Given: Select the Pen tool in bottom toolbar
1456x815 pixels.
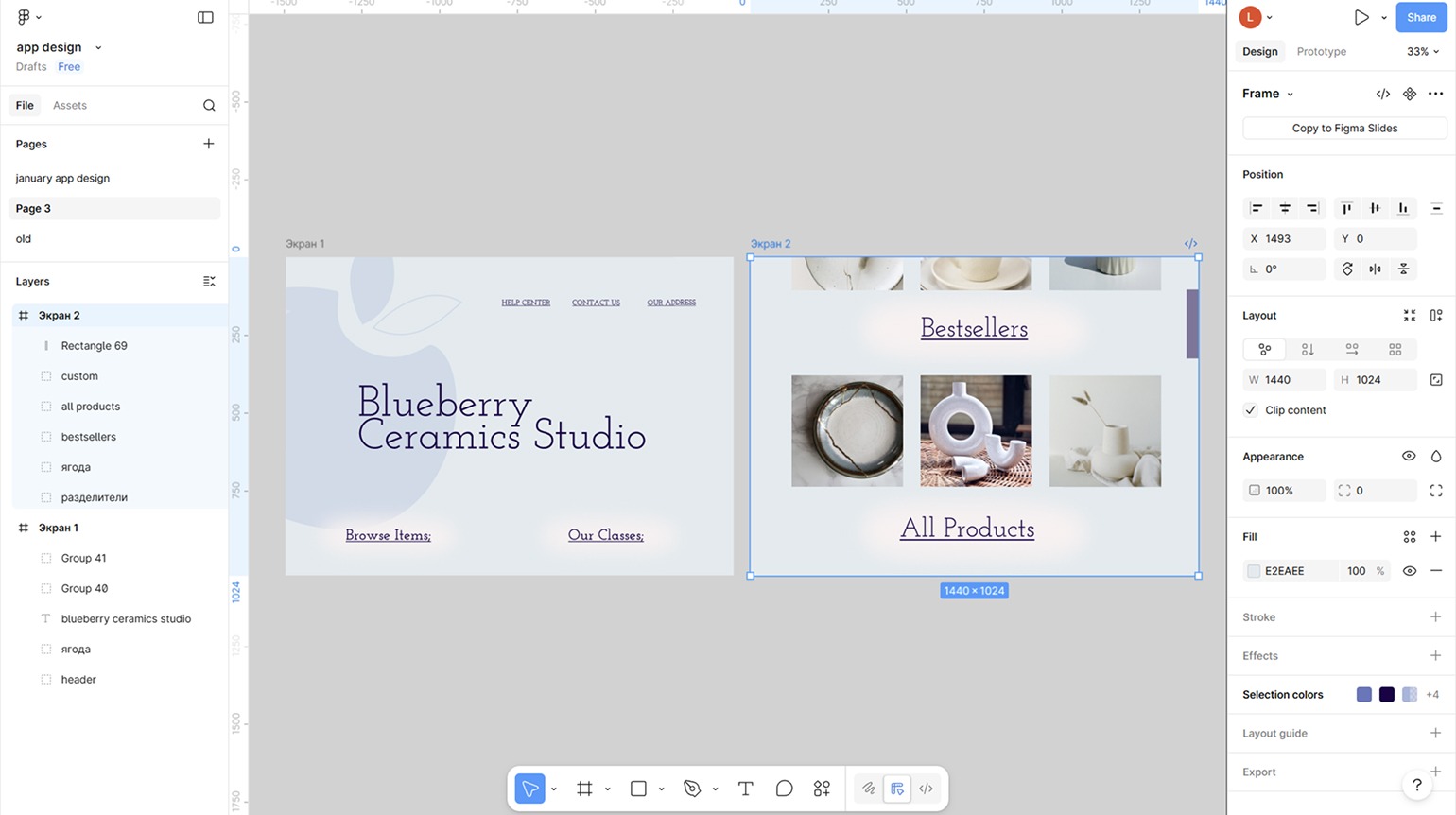Looking at the screenshot, I should [692, 789].
